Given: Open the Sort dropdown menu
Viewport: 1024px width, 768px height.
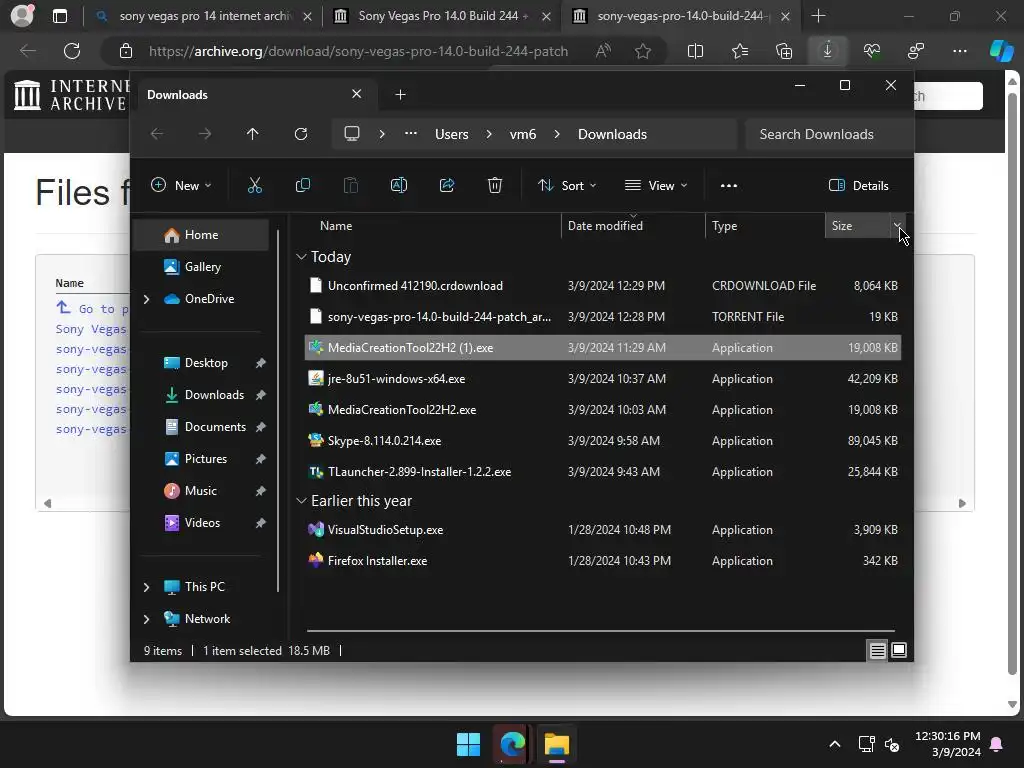Looking at the screenshot, I should tap(567, 185).
